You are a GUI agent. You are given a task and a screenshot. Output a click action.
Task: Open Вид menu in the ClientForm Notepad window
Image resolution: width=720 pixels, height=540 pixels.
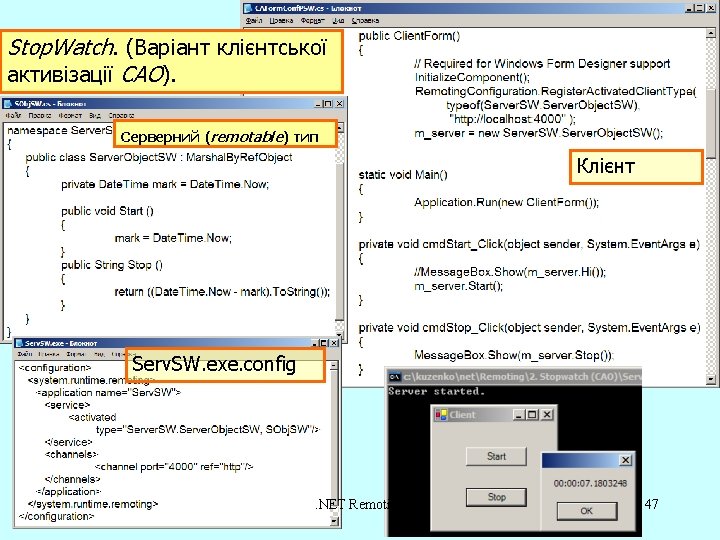[x=338, y=21]
